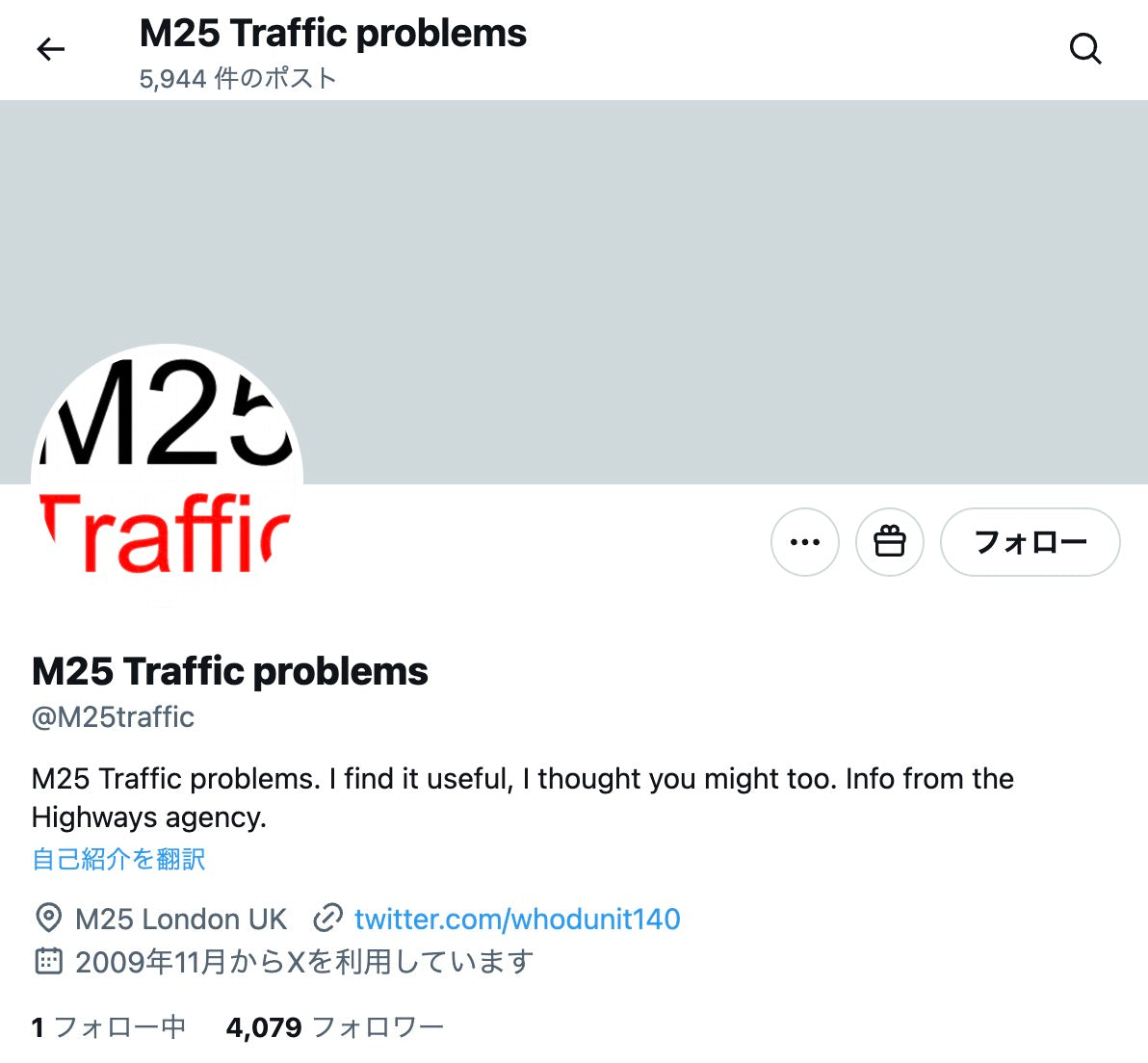This screenshot has width=1148, height=1063.
Task: View the 4,079 フォロワー followers list
Action: point(334,1027)
